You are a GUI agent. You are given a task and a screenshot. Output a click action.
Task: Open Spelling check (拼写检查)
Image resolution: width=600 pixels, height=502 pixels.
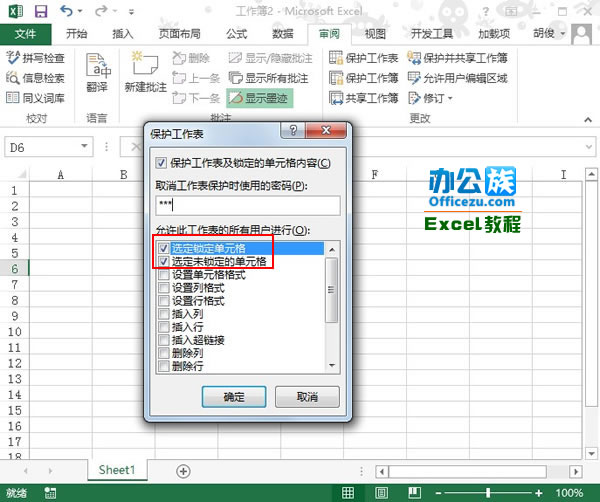35,58
